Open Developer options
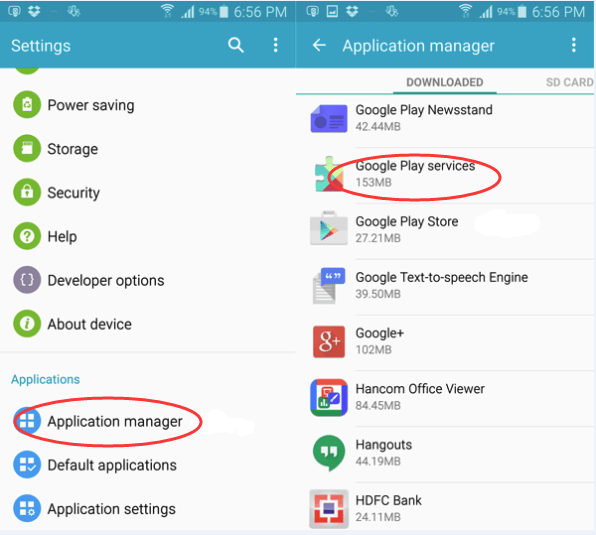The image size is (596, 535). [x=148, y=280]
